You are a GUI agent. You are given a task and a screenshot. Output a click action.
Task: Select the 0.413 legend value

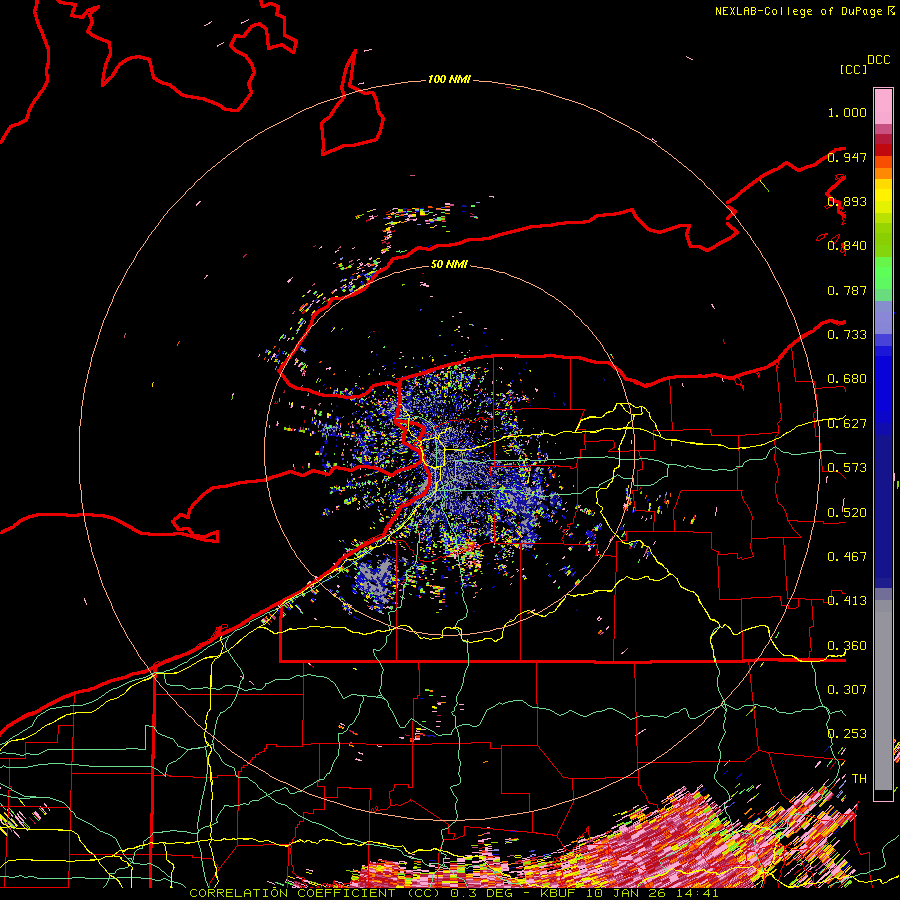847,601
